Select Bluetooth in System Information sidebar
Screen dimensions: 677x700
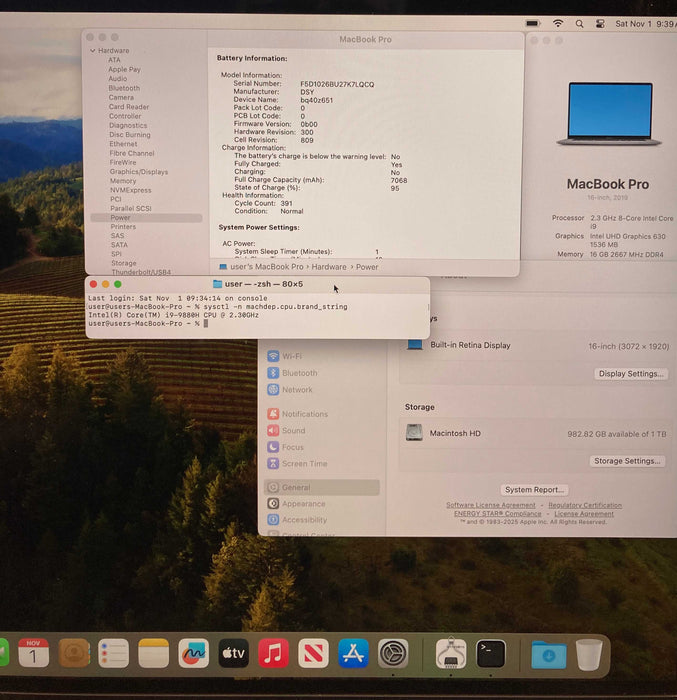[124, 88]
